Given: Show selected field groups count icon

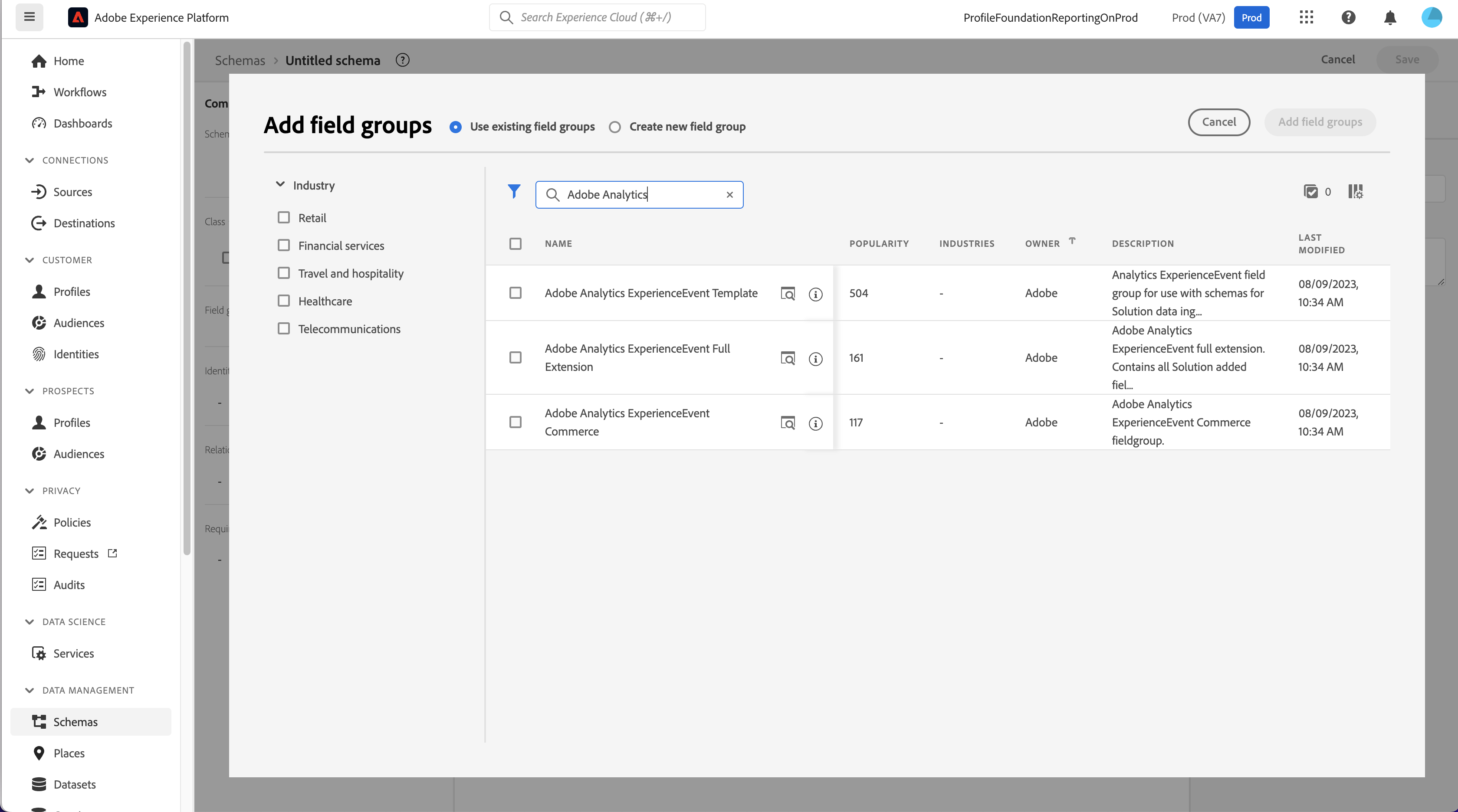Looking at the screenshot, I should pyautogui.click(x=1311, y=192).
